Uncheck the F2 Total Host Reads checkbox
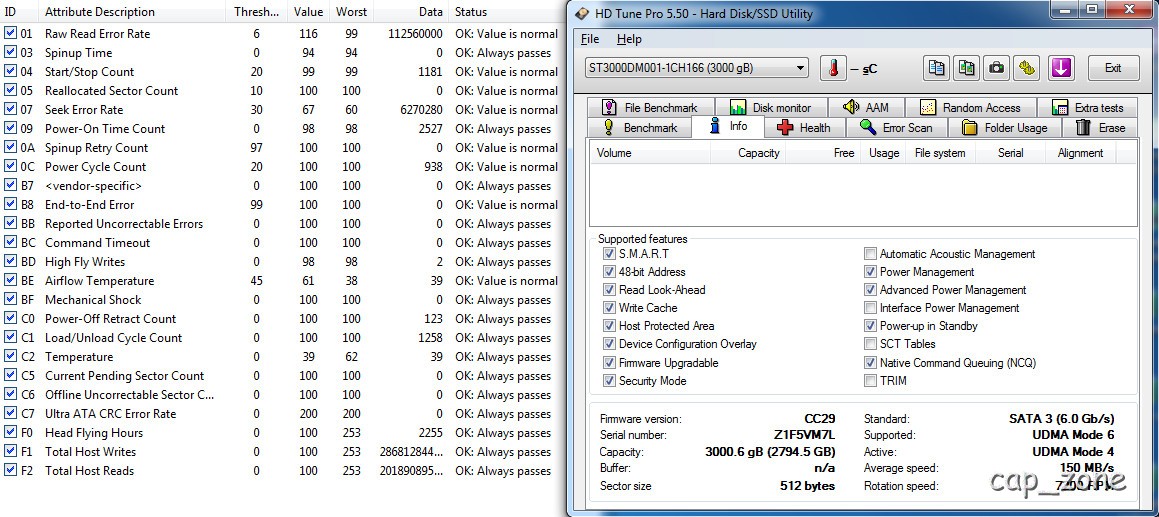Screen dimensions: 1159x517 tap(10, 470)
